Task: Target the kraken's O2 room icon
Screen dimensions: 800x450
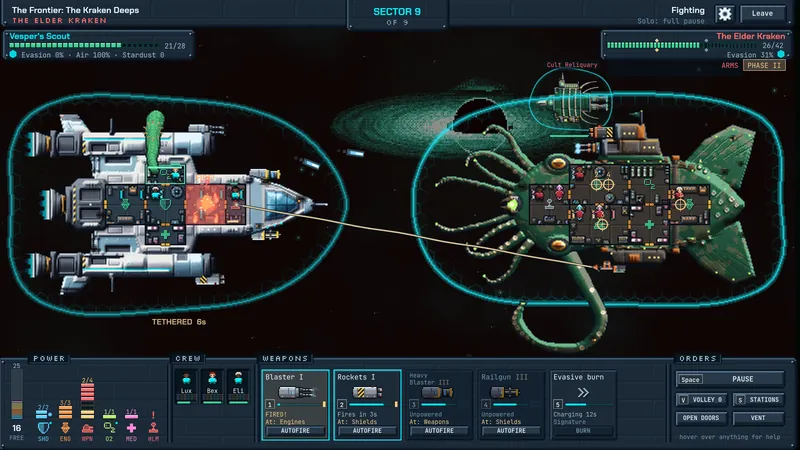Action: coord(649,182)
